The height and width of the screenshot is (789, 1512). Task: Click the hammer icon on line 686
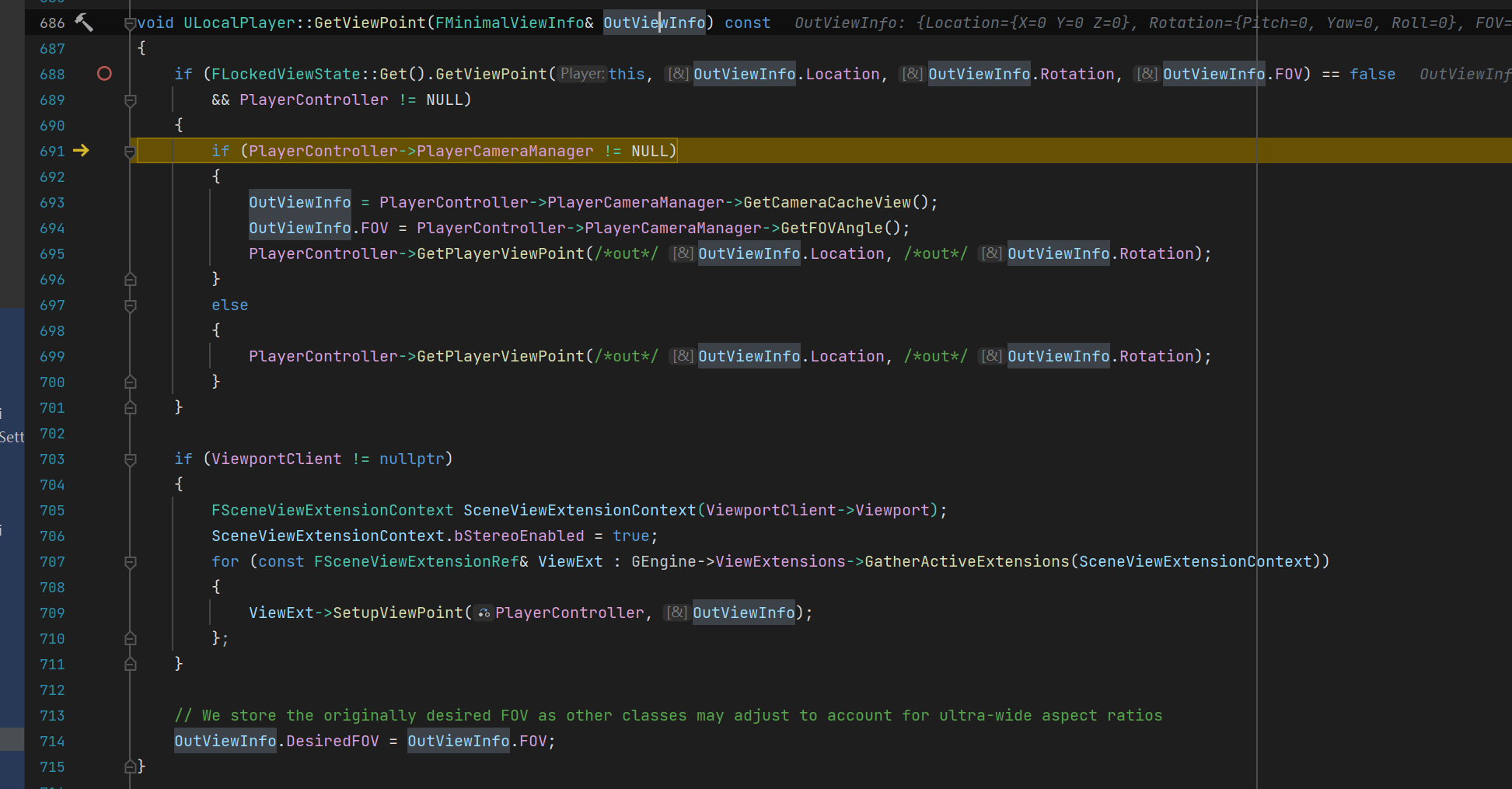click(84, 23)
